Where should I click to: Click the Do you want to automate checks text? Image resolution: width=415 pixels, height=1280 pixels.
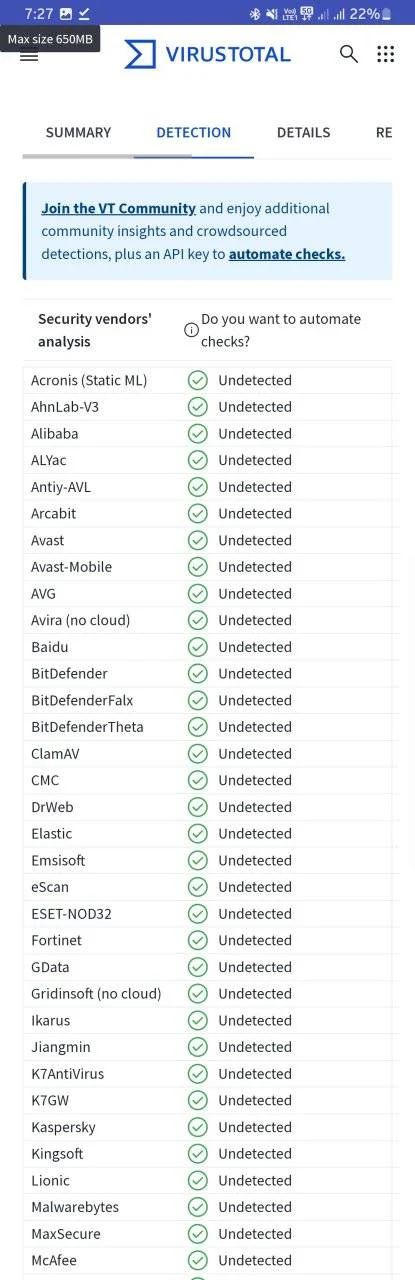coord(281,330)
